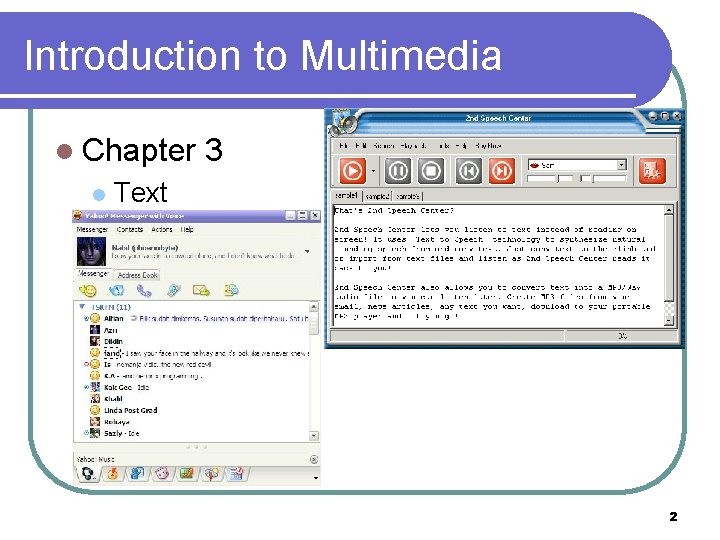Screen dimensions: 720x540
Task: Click the envelope mail icon in Messenger toolbar
Action: (x=201, y=291)
